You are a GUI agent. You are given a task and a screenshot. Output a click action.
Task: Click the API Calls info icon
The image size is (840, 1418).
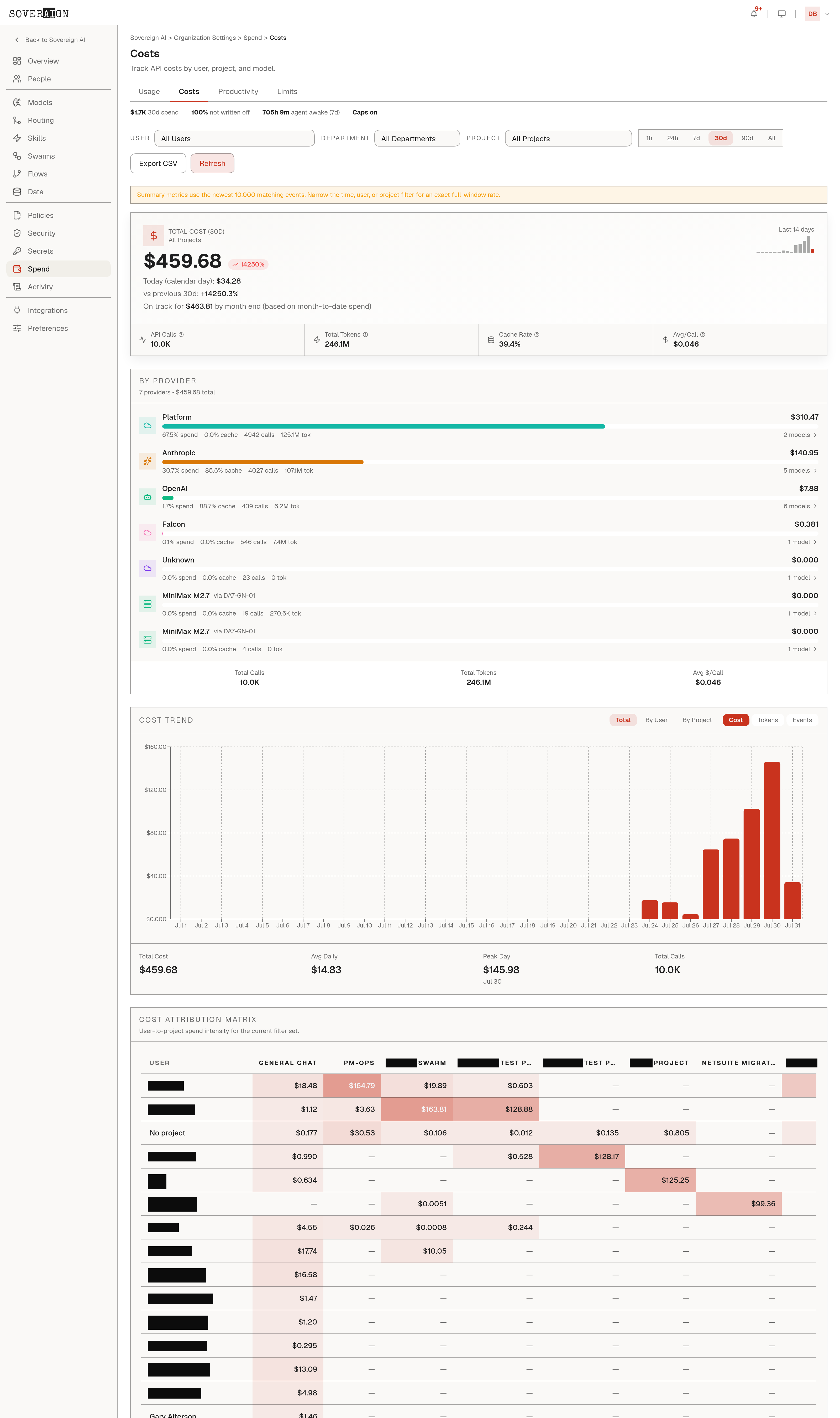(181, 335)
